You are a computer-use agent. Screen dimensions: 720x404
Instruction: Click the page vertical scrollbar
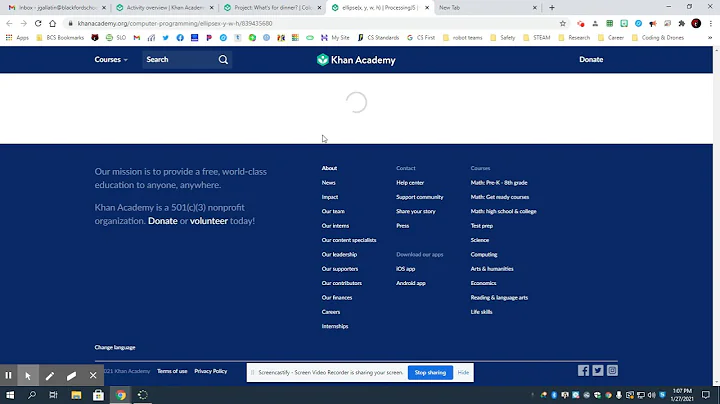pyautogui.click(x=716, y=216)
